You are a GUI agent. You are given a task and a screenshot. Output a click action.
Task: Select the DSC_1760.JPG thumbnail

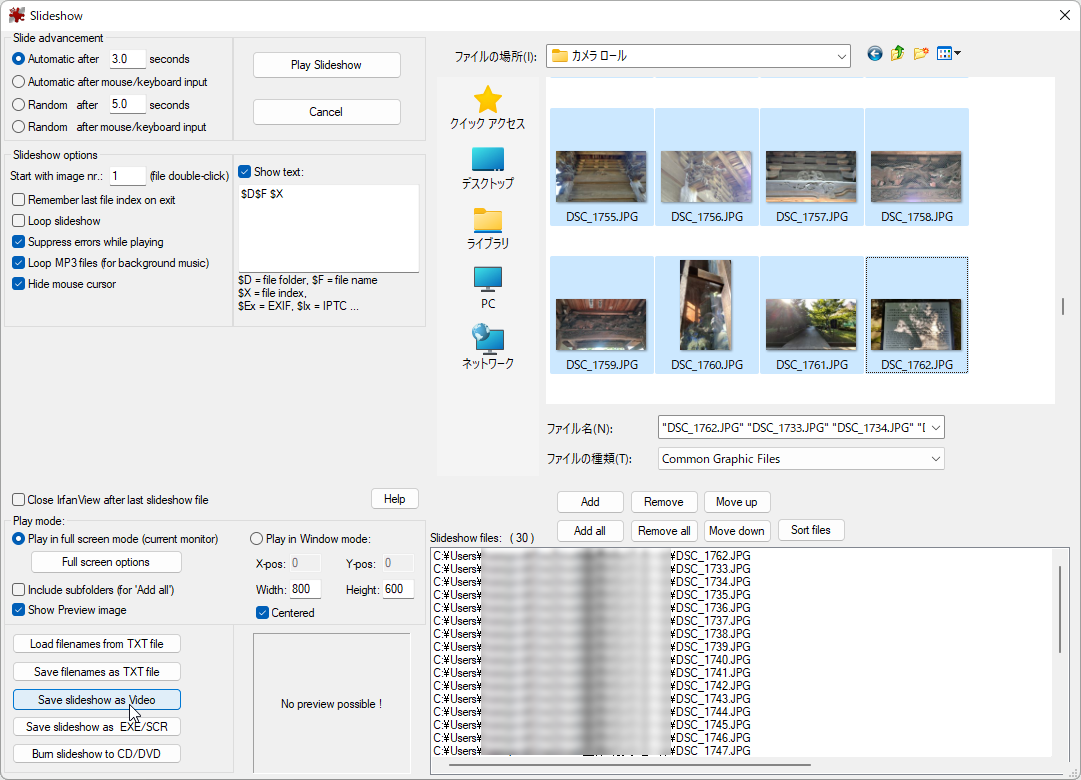[x=706, y=310]
